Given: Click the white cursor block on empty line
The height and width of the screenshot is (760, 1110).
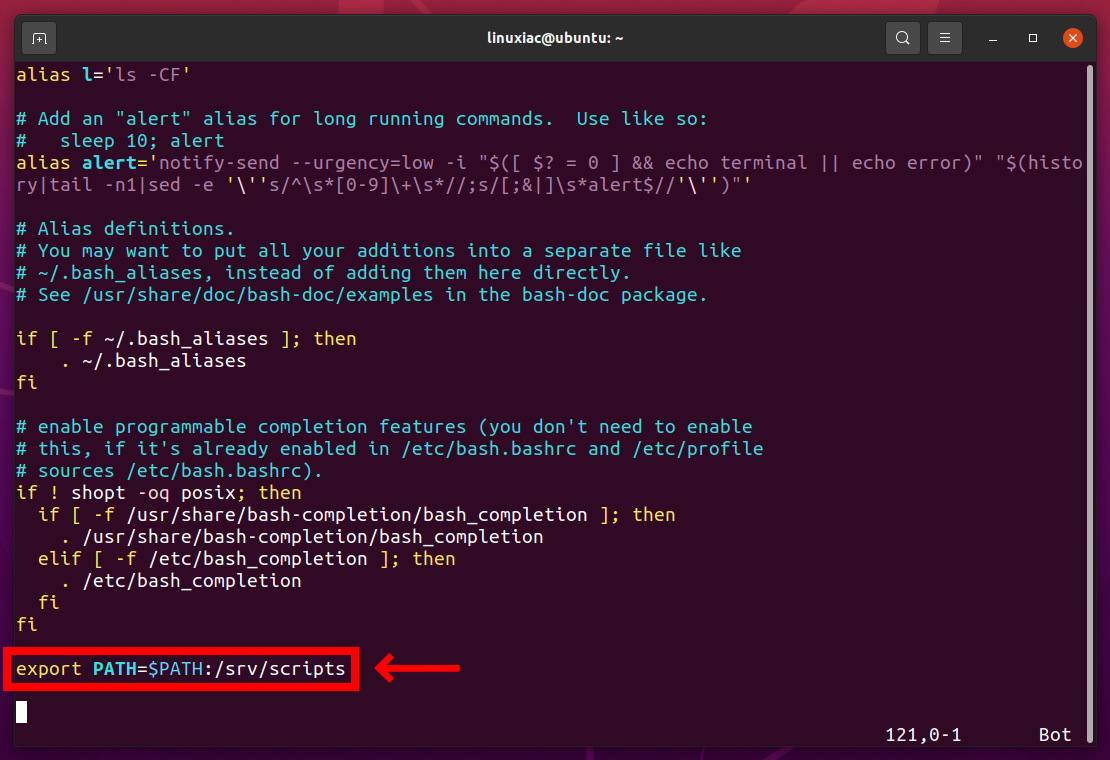Looking at the screenshot, I should [22, 712].
